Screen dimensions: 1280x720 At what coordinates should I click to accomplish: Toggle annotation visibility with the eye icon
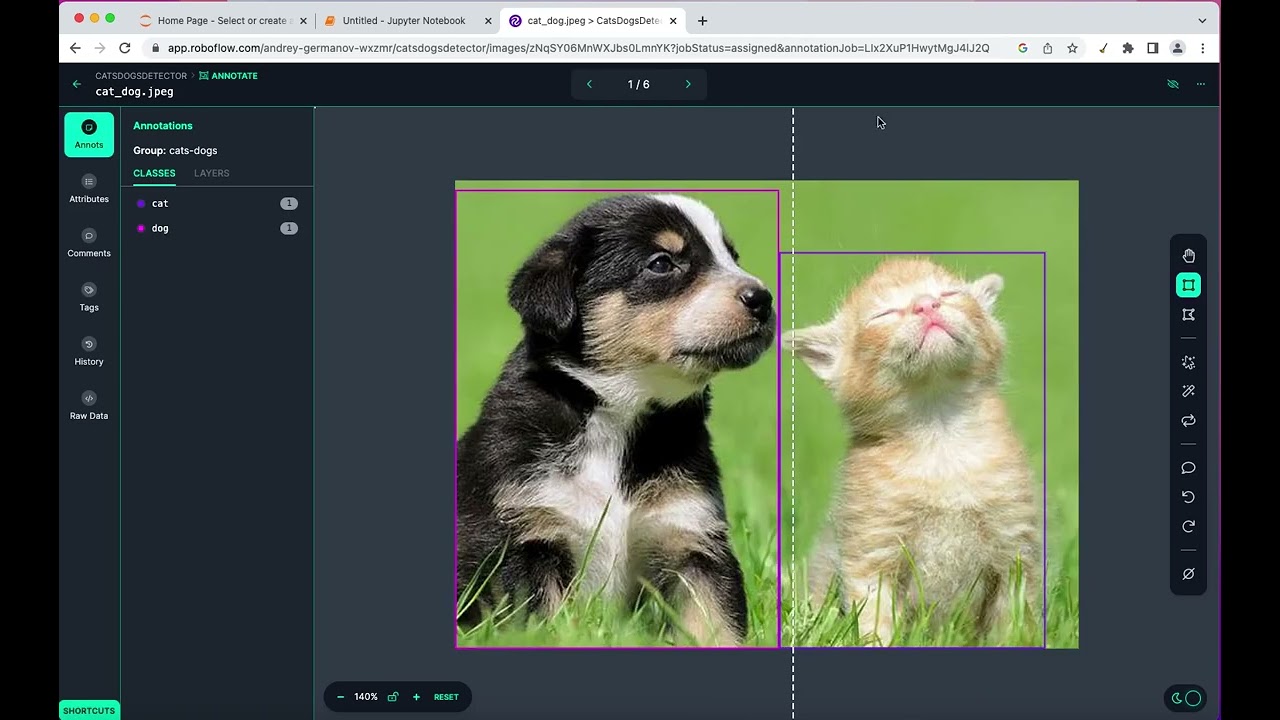point(1172,84)
